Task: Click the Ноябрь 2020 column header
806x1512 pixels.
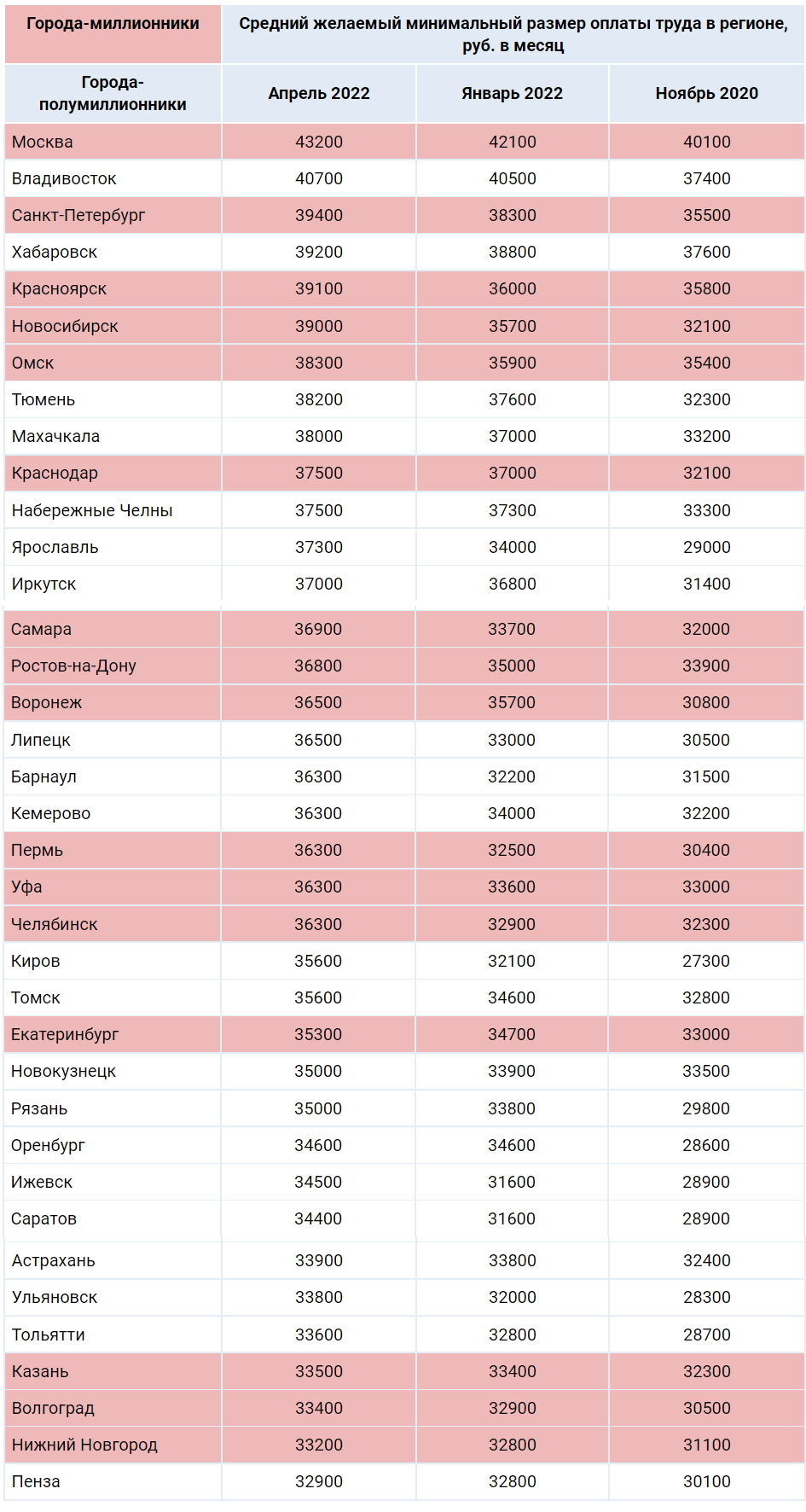Action: click(x=706, y=94)
